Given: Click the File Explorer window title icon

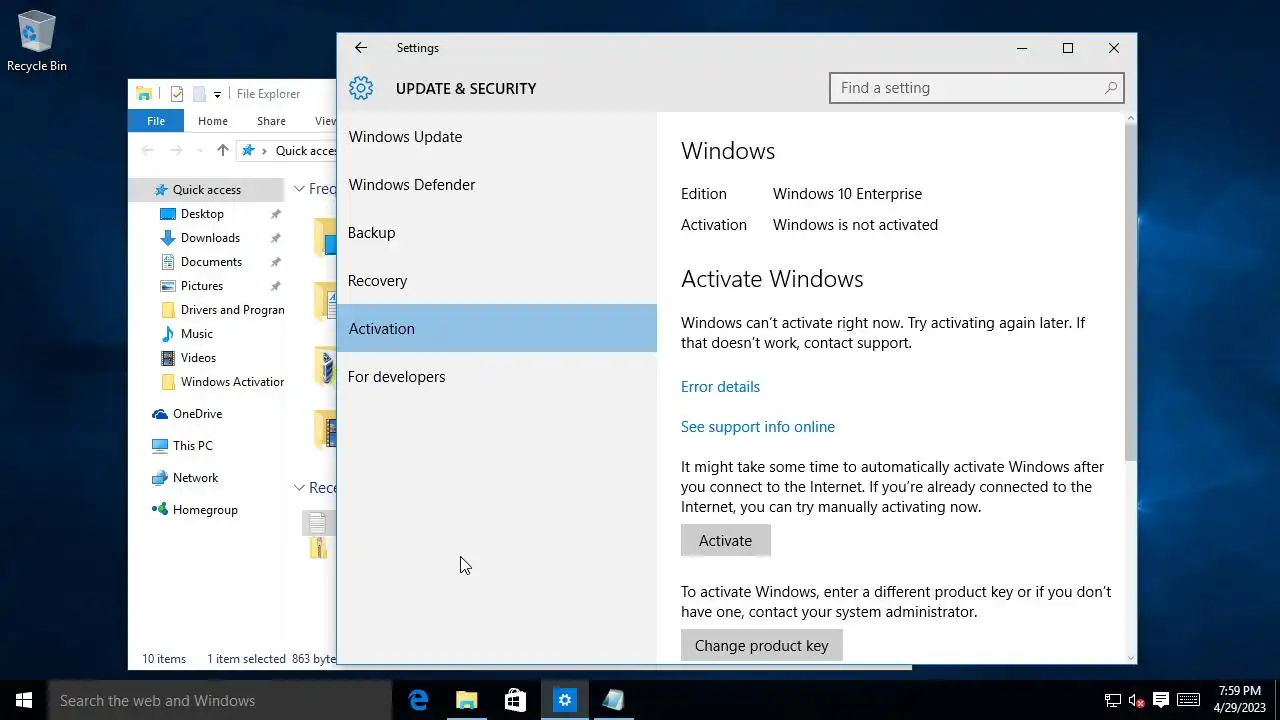Looking at the screenshot, I should 144,94.
